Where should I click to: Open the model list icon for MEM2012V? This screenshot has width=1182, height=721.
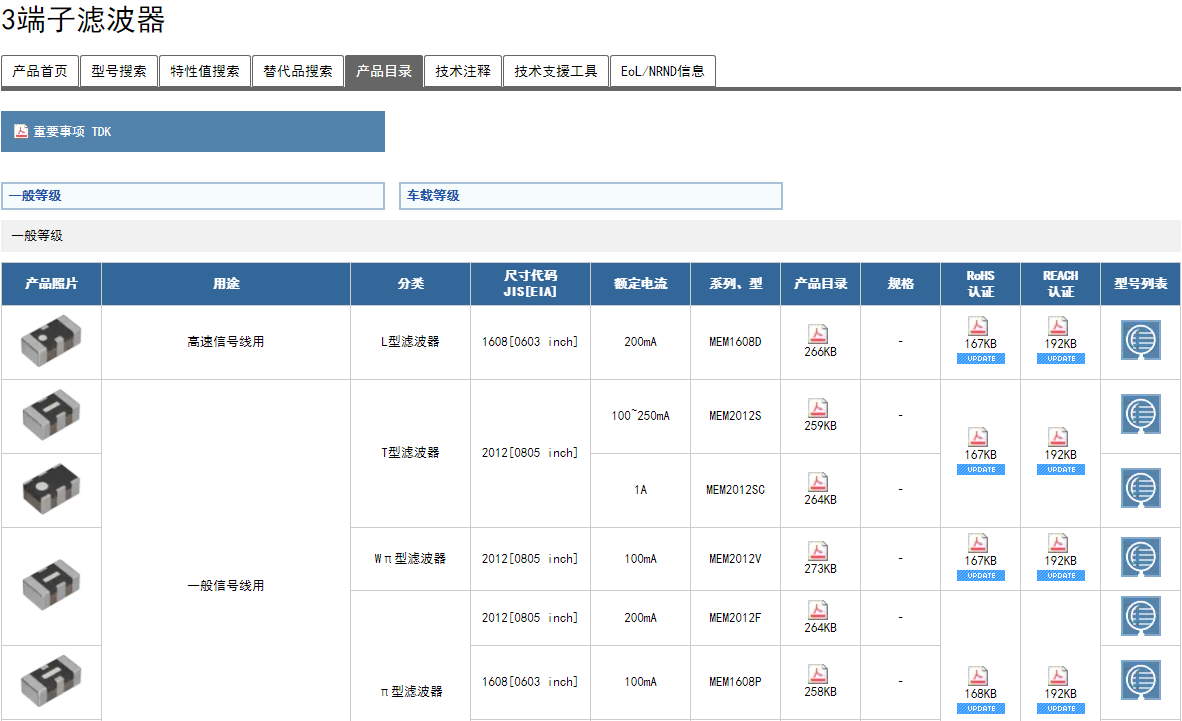[x=1140, y=558]
